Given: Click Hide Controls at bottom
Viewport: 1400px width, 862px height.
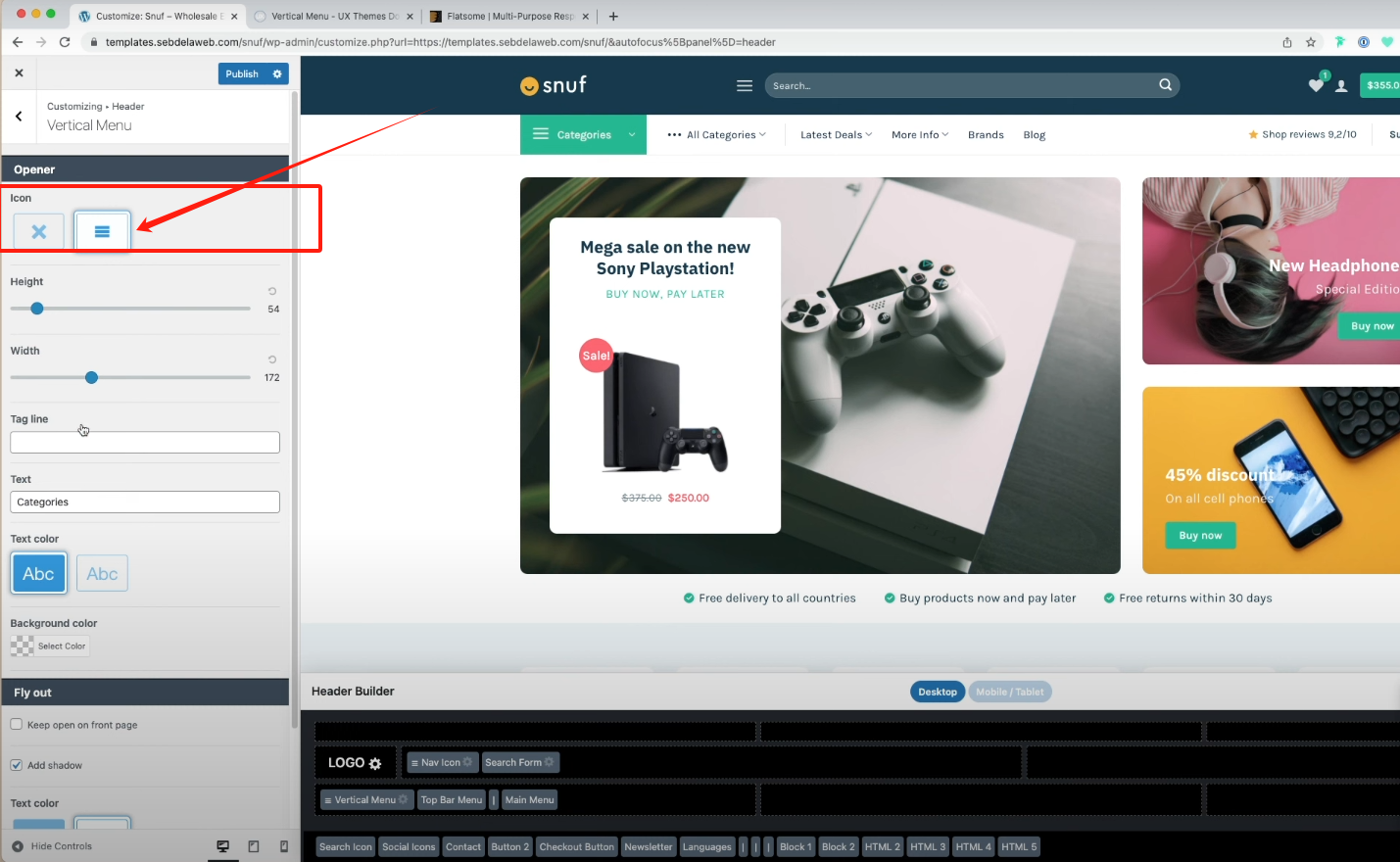Looking at the screenshot, I should tap(53, 846).
